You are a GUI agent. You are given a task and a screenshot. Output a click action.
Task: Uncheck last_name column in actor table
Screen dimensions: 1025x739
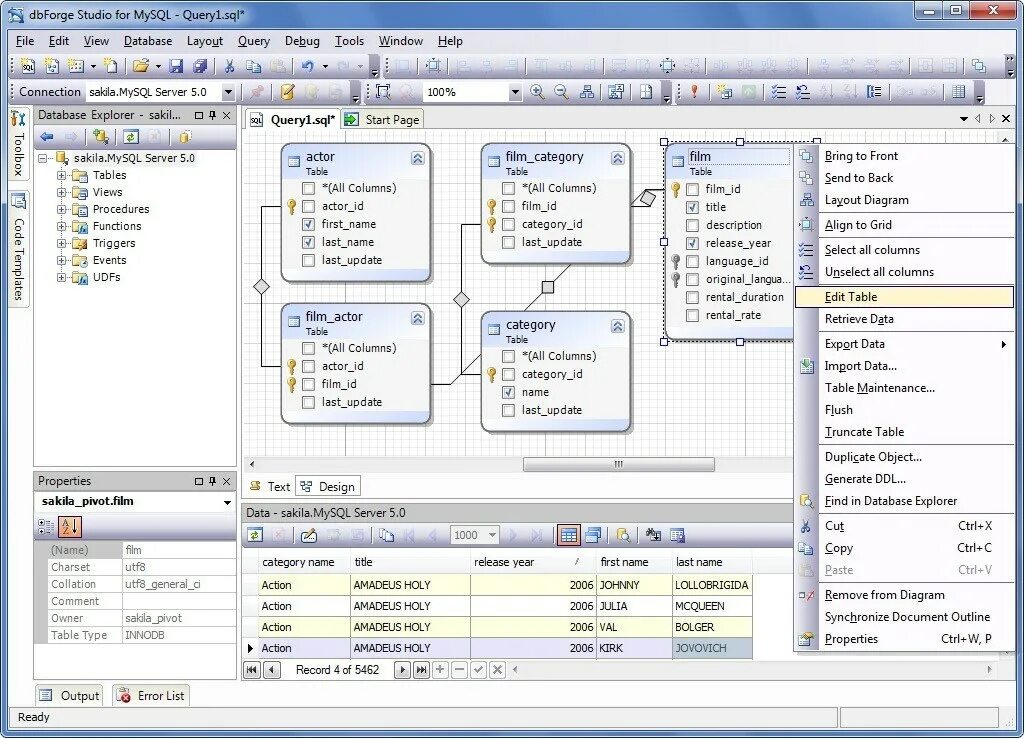309,242
